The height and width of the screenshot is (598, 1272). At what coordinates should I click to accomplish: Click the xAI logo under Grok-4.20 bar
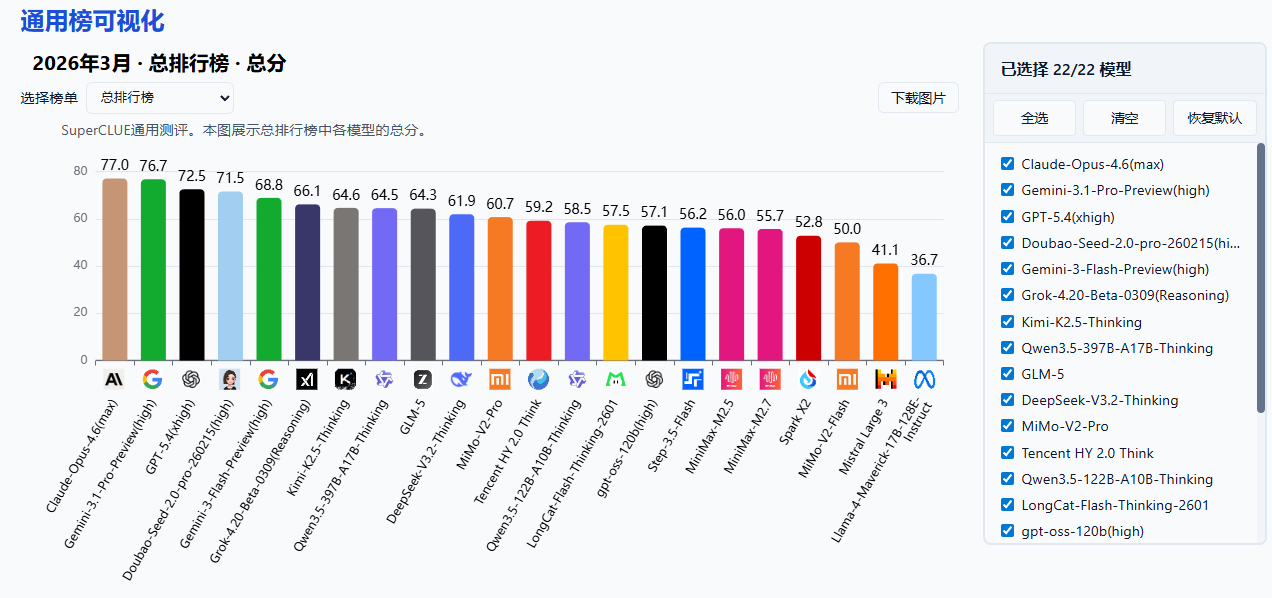click(x=306, y=380)
